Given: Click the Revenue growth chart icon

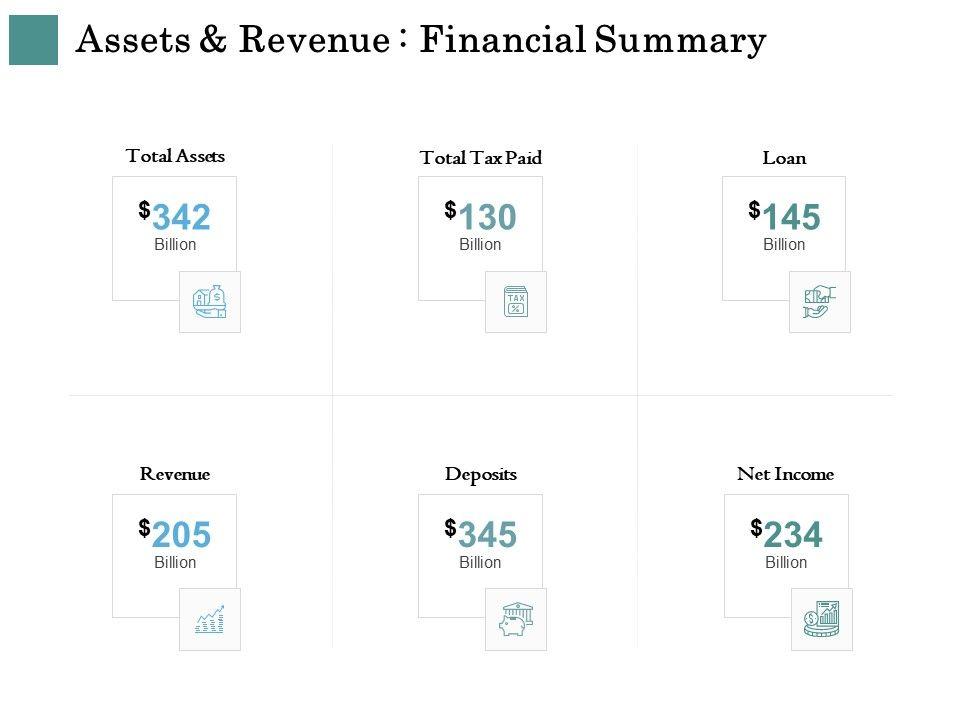Looking at the screenshot, I should 210,619.
